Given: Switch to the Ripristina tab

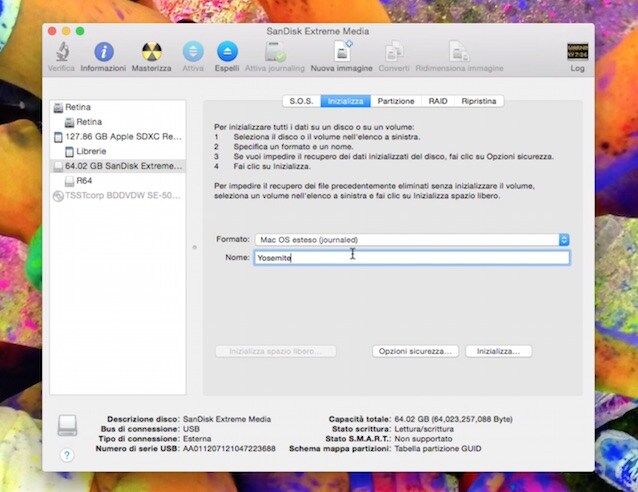Looking at the screenshot, I should point(479,101).
